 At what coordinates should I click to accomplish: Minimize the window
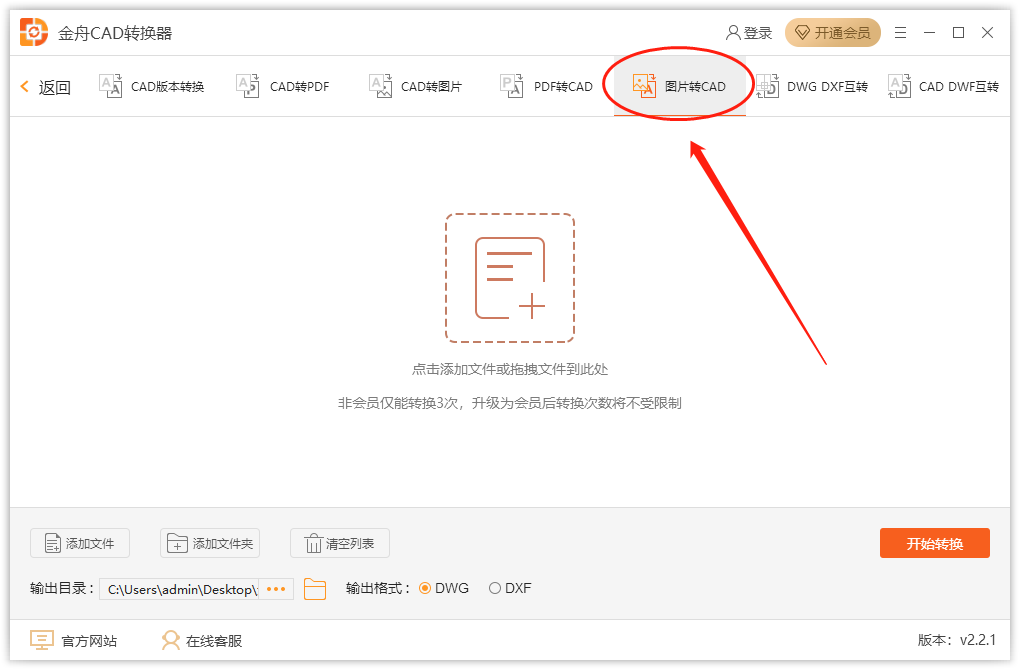click(x=930, y=33)
